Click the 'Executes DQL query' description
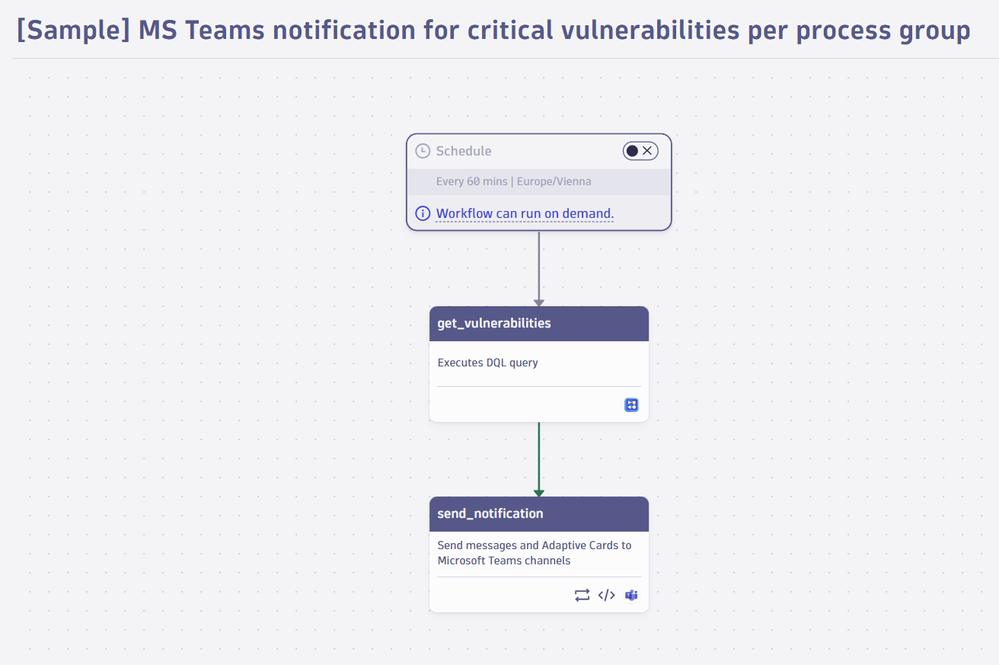 (487, 362)
